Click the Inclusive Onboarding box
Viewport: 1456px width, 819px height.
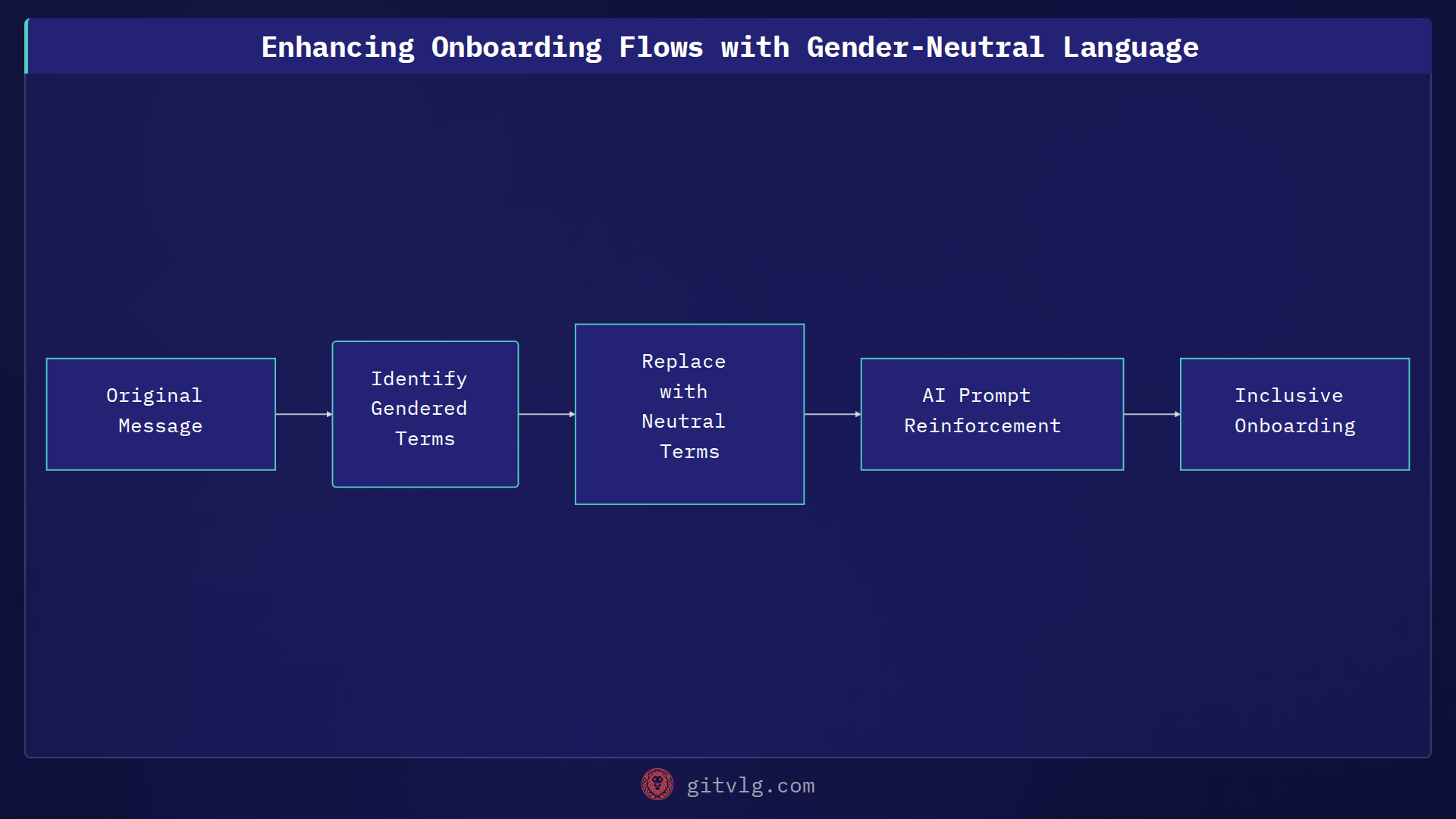(1294, 414)
